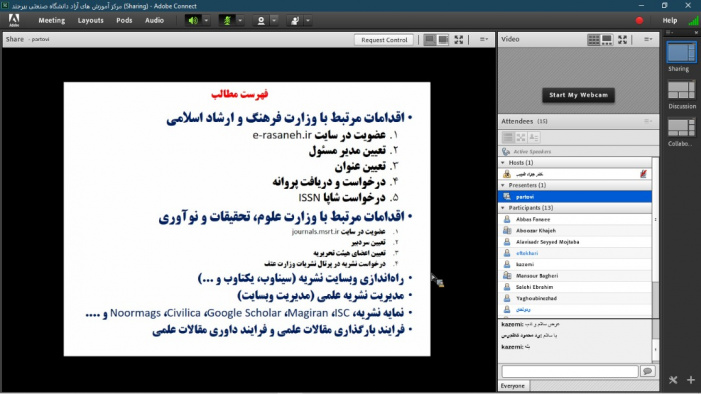Viewport: 701px width, 394px height.
Task: Open the Layouts menu
Action: (x=90, y=21)
